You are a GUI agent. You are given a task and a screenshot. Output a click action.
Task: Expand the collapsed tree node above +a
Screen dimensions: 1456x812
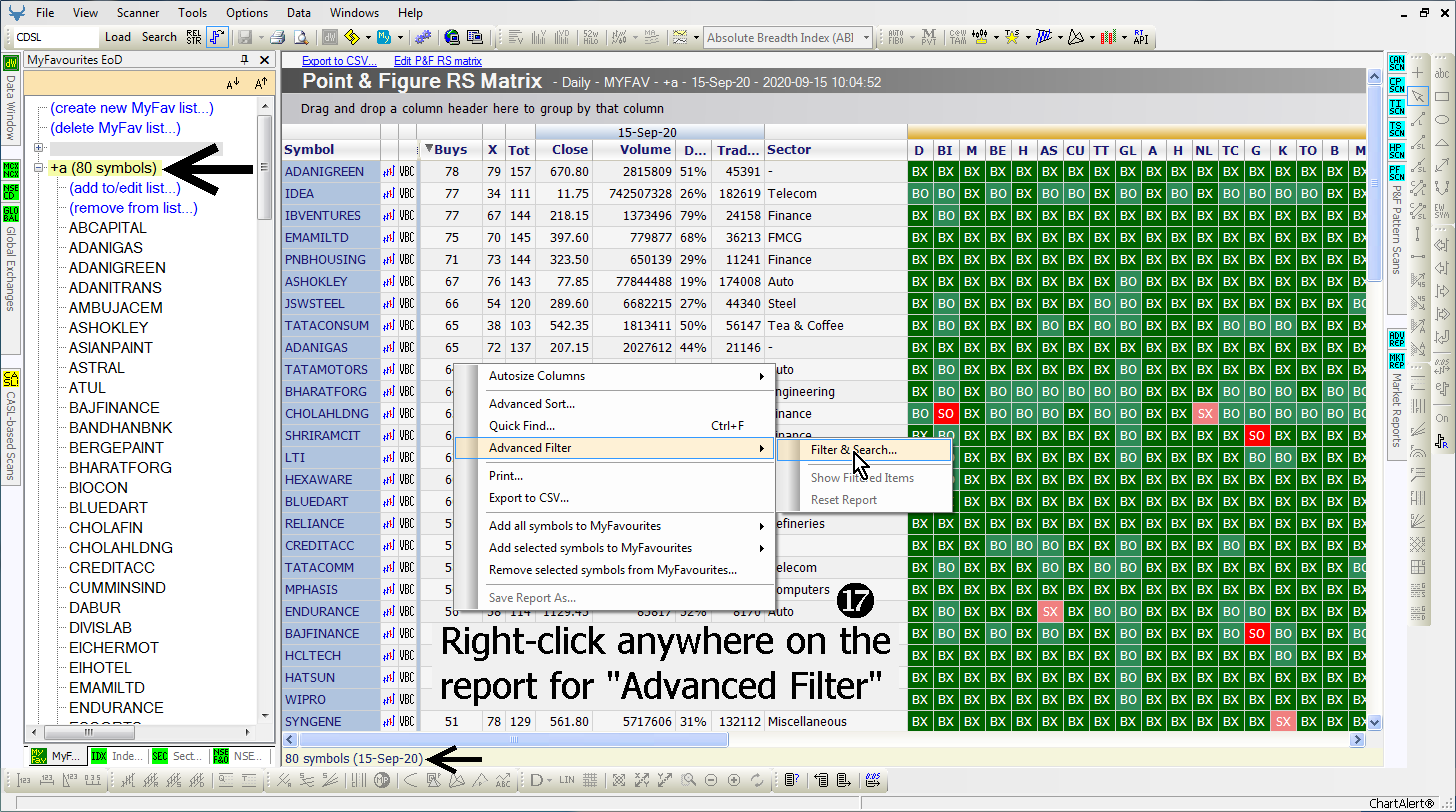click(x=39, y=148)
